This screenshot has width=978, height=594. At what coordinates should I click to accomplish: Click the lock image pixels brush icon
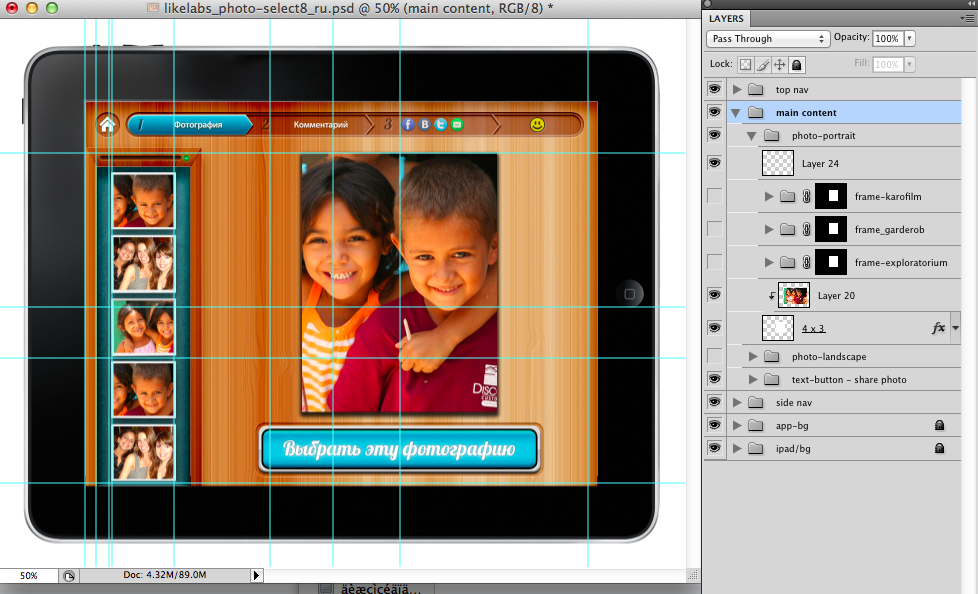click(762, 65)
